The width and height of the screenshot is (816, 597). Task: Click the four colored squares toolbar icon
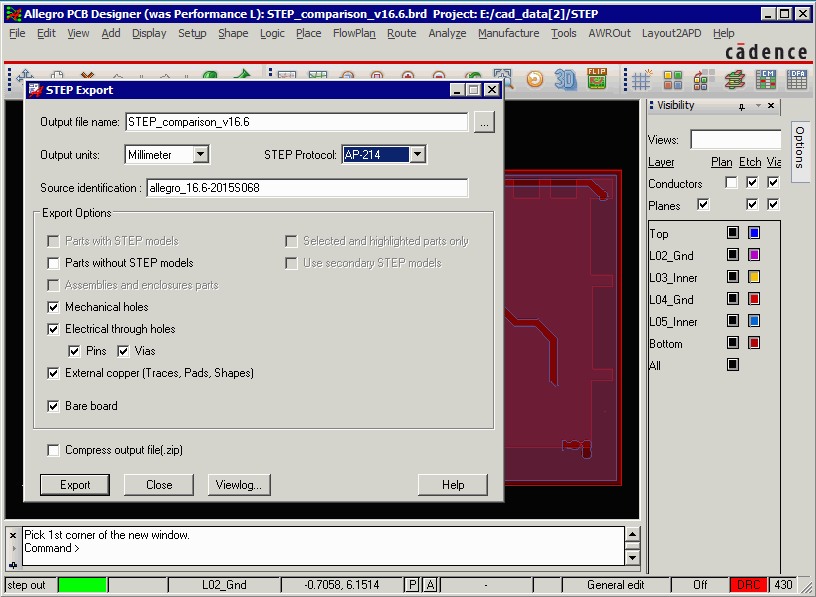tap(672, 80)
